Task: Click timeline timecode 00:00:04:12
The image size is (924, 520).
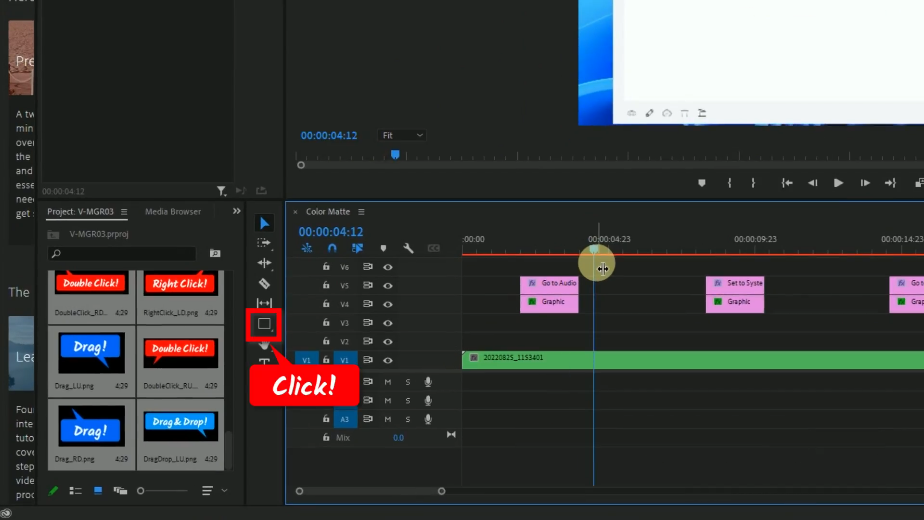Action: pos(331,232)
